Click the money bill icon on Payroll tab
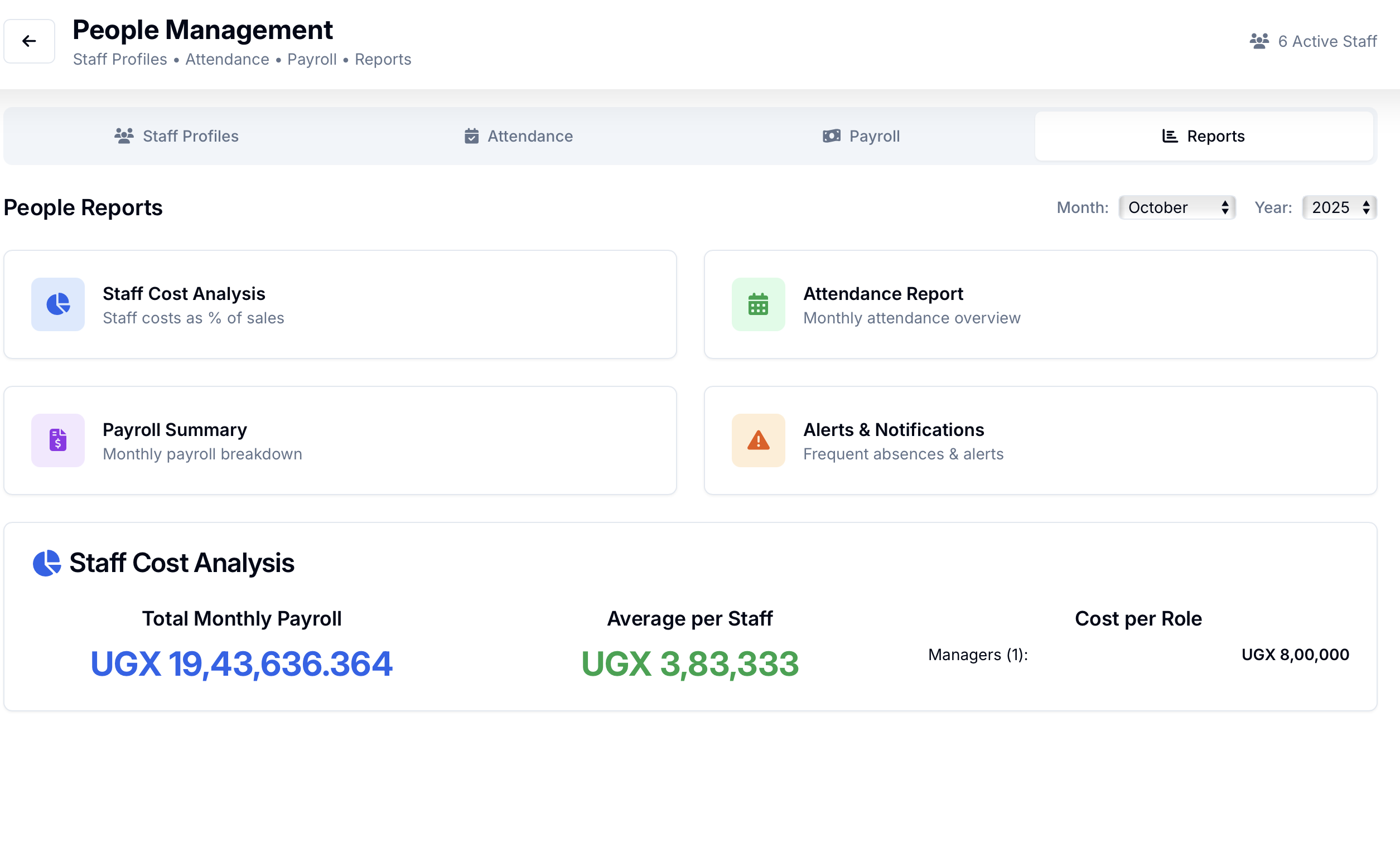 [x=831, y=137]
